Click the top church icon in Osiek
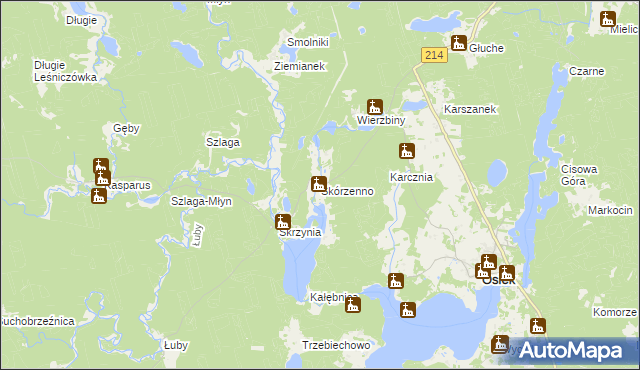Viewport: 640px width, 370px height. [x=489, y=261]
